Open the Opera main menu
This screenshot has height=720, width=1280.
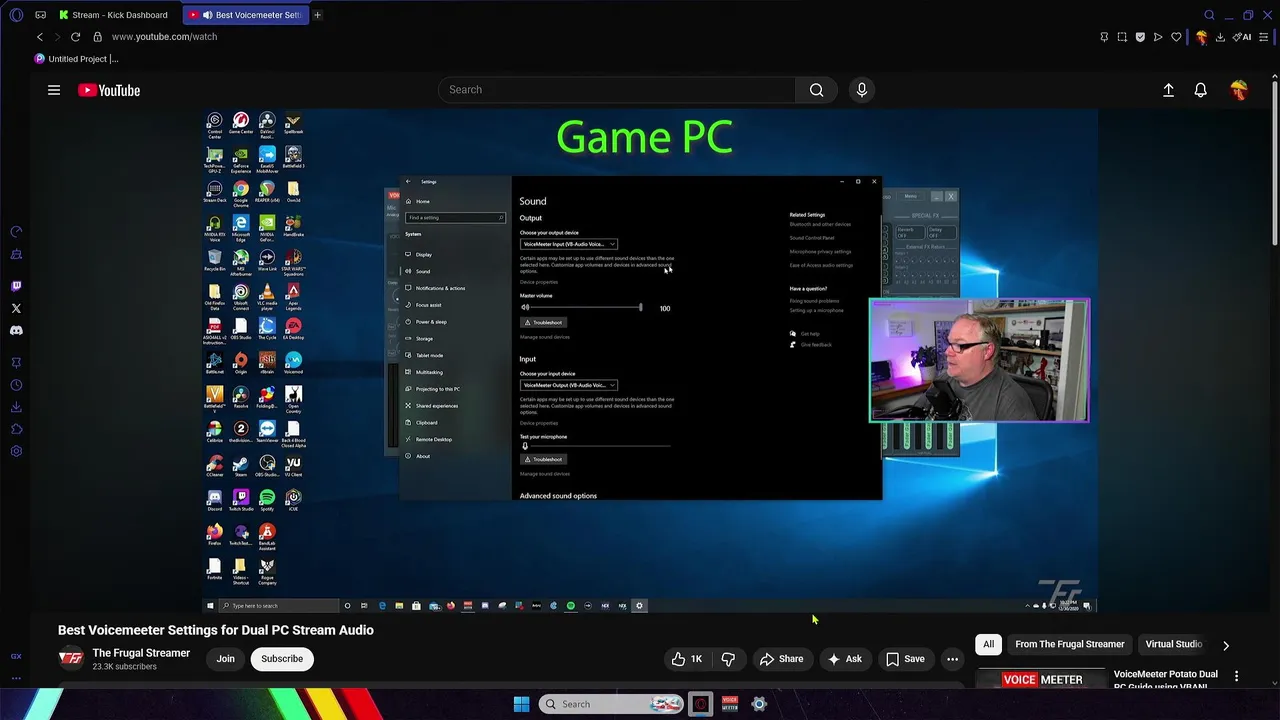click(16, 15)
